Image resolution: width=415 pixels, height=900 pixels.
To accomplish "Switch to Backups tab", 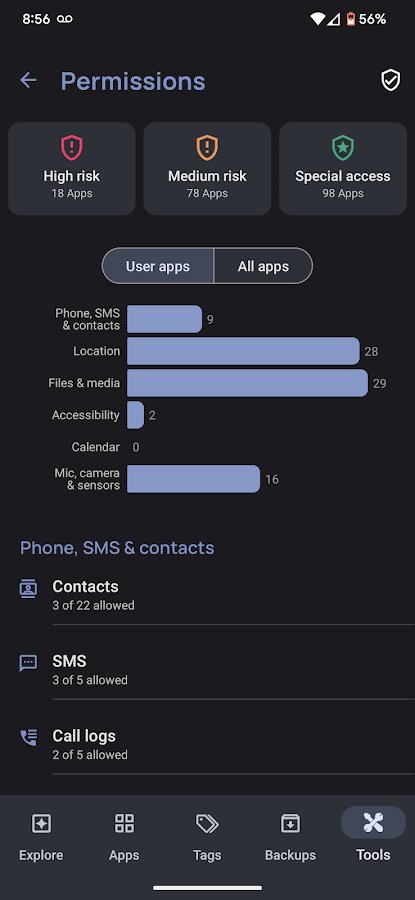I will point(290,836).
